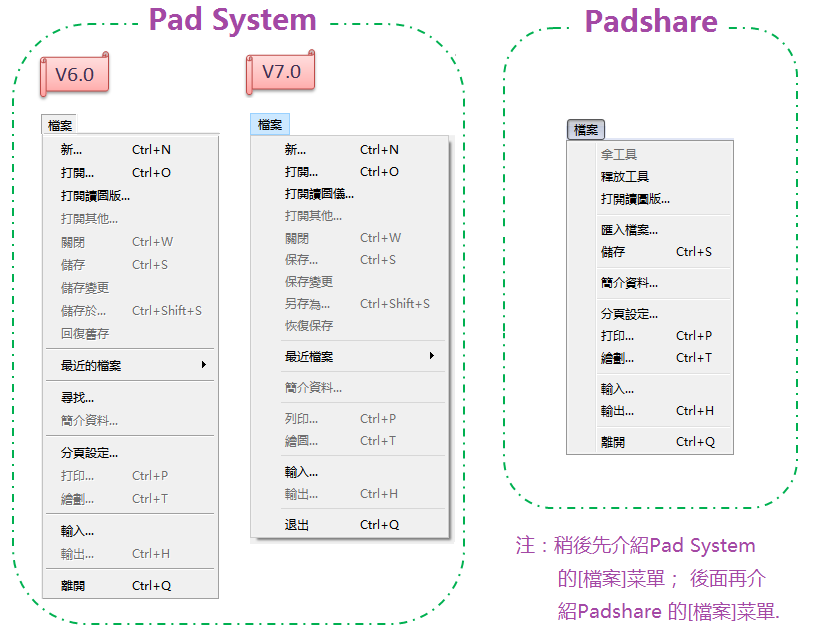Click the 檔案 menu header under V6.0
The width and height of the screenshot is (815, 638).
click(x=60, y=126)
